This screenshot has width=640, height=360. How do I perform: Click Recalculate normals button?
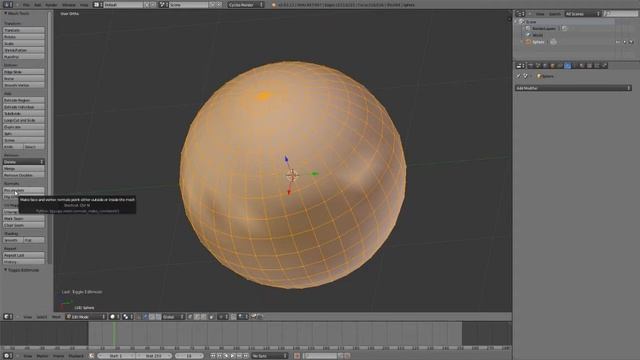tap(24, 190)
